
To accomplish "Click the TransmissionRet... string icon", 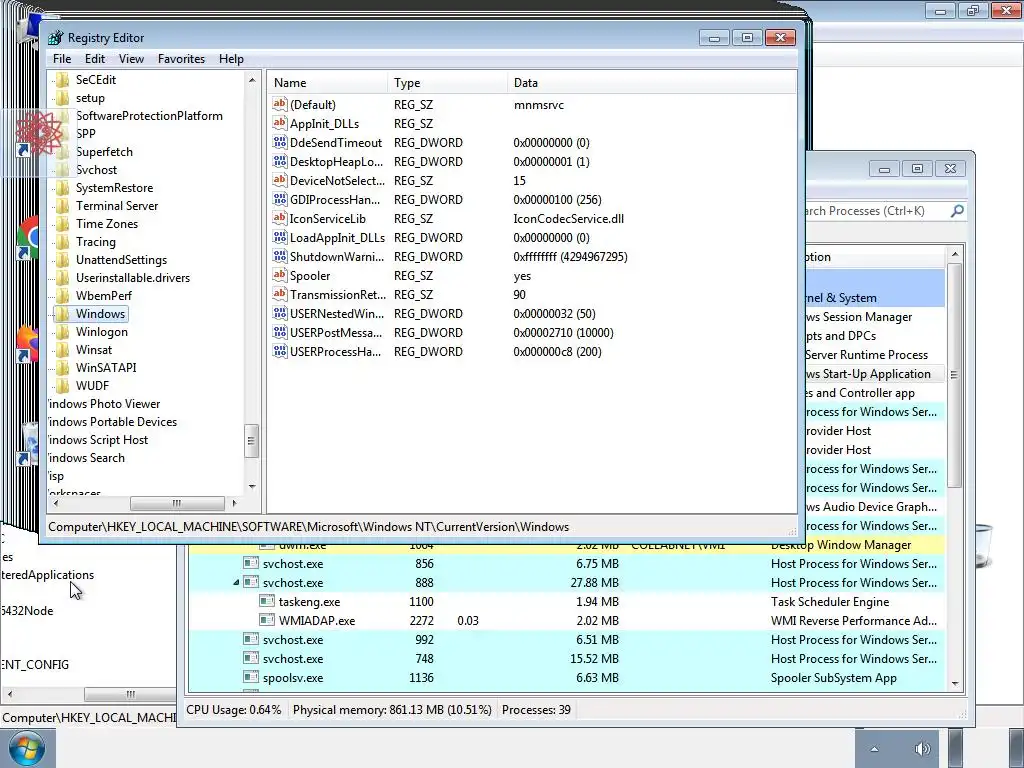I will click(280, 293).
